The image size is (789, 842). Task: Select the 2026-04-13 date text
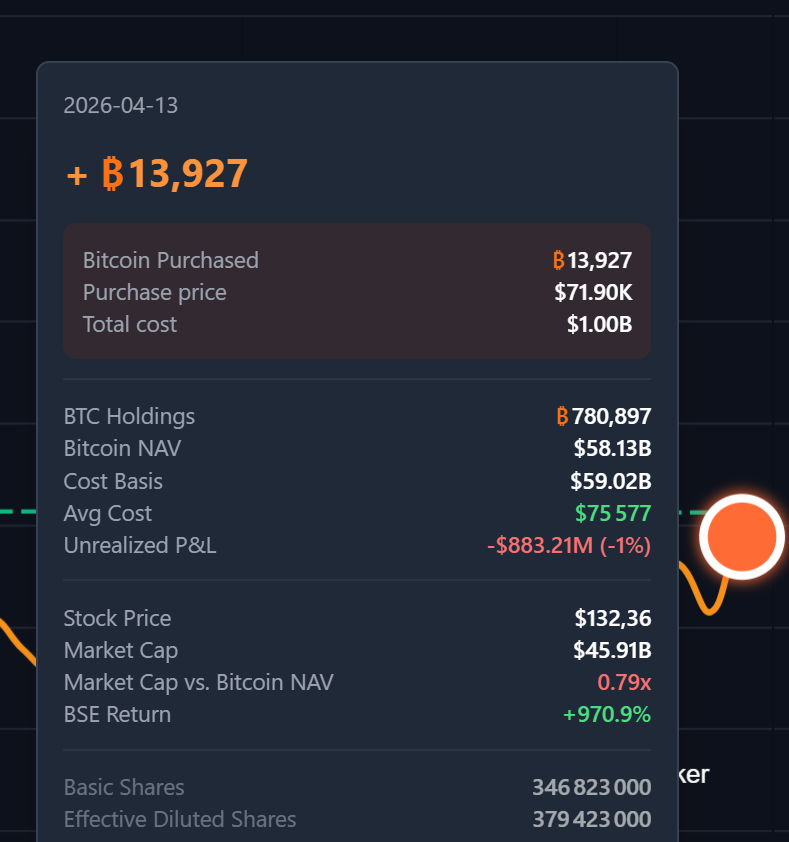click(120, 105)
